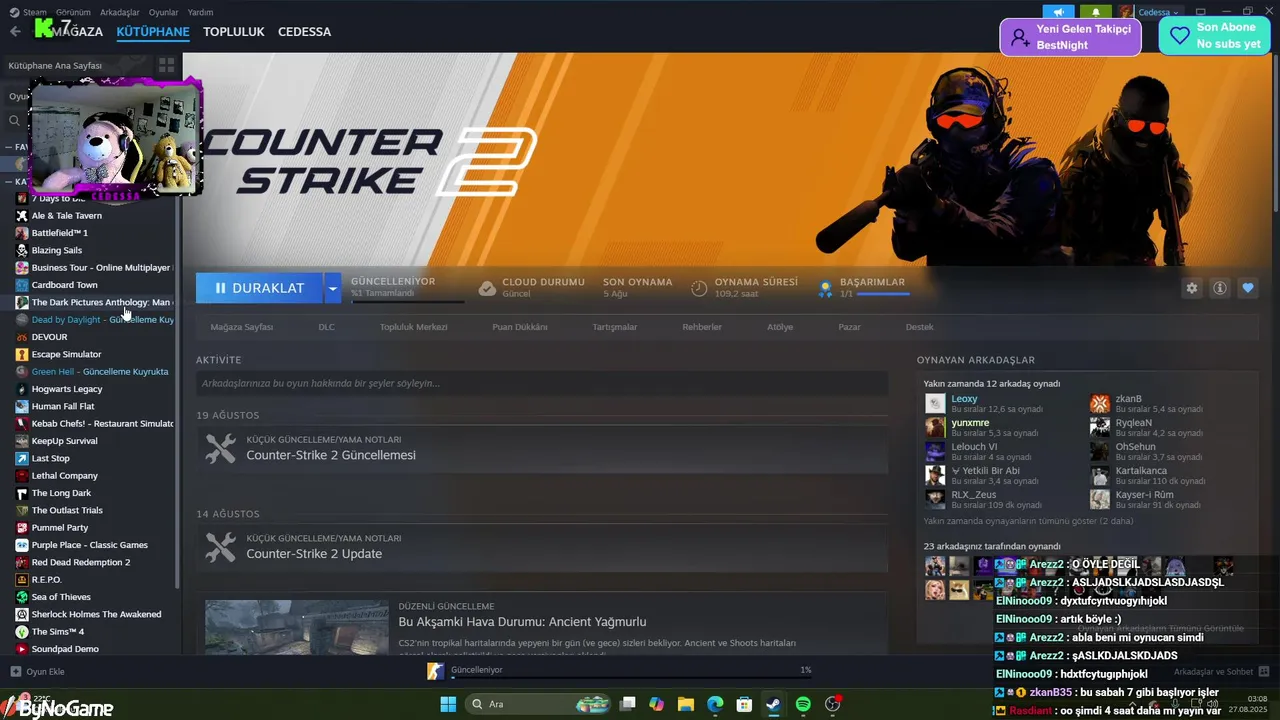Open the Görünüm menu
Screen dimensions: 1280x720
click(x=73, y=12)
